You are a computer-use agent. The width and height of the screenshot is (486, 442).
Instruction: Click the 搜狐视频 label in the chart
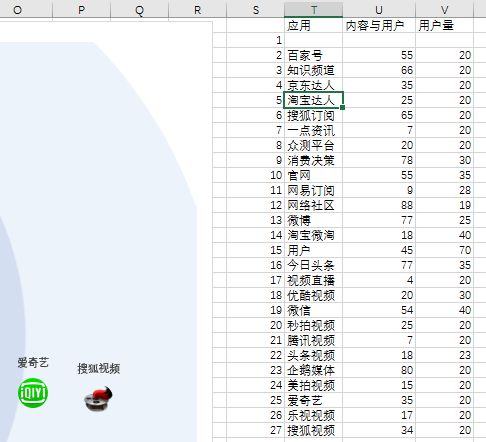[99, 368]
